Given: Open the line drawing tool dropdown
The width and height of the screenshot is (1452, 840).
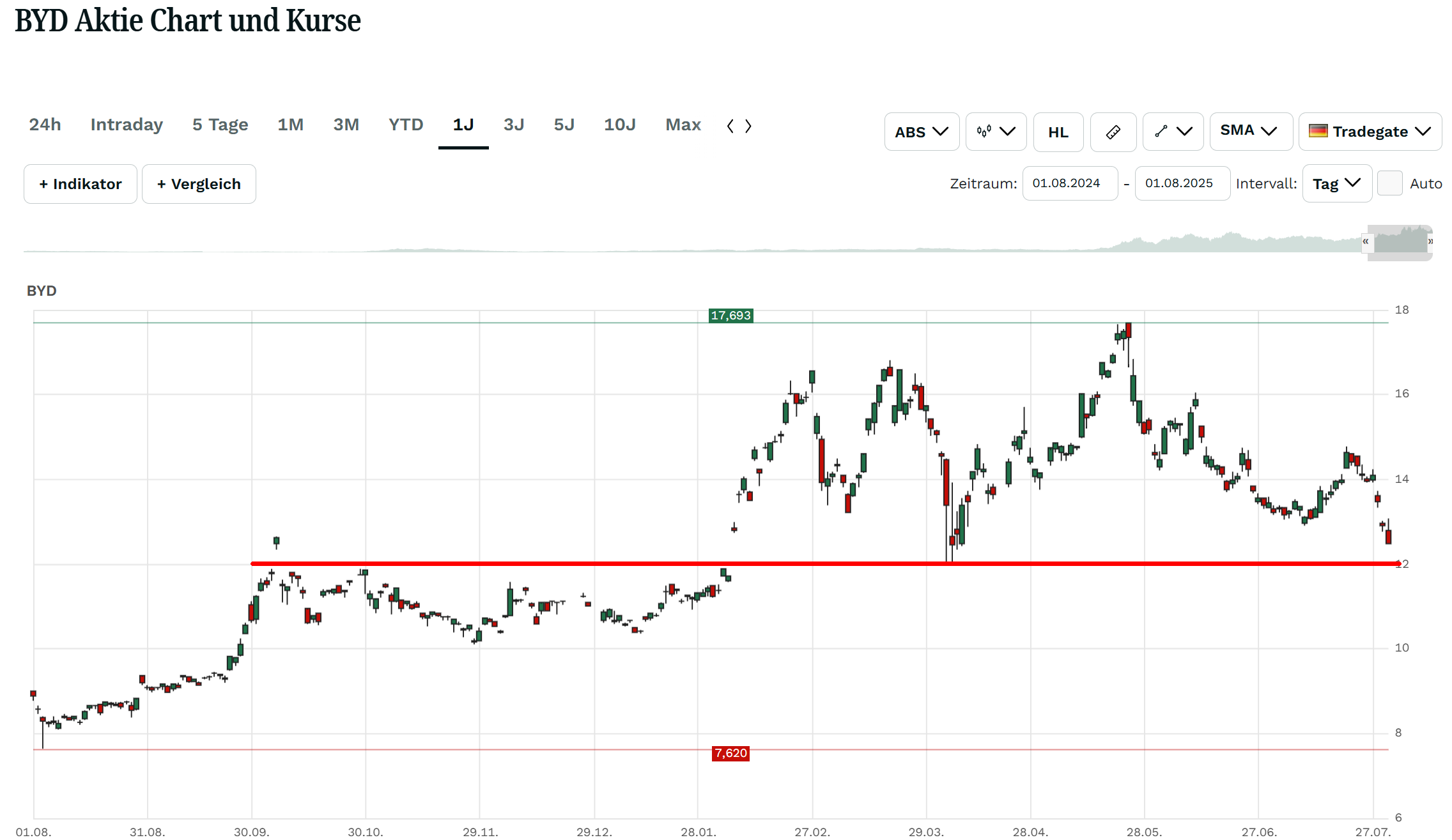Looking at the screenshot, I should click(1173, 132).
